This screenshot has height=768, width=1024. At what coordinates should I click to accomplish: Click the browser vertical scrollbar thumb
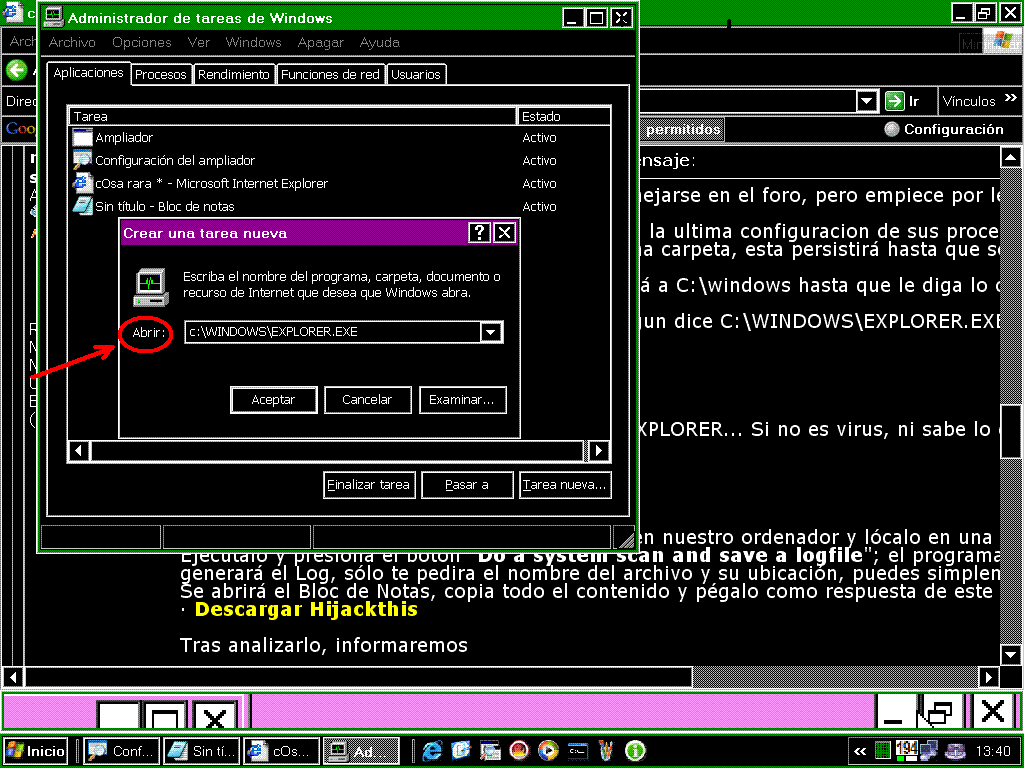point(1010,431)
